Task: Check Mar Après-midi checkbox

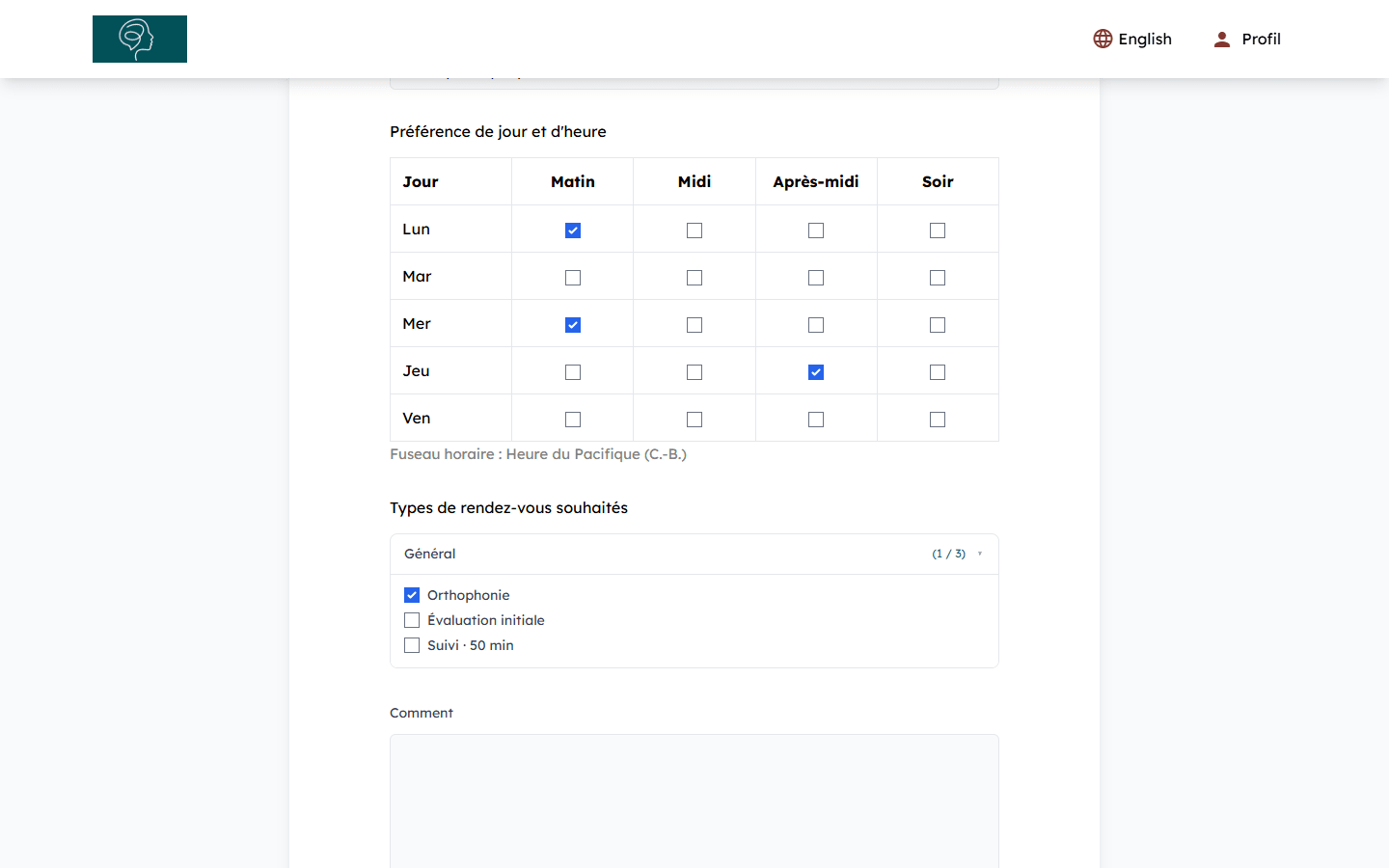Action: (x=816, y=278)
